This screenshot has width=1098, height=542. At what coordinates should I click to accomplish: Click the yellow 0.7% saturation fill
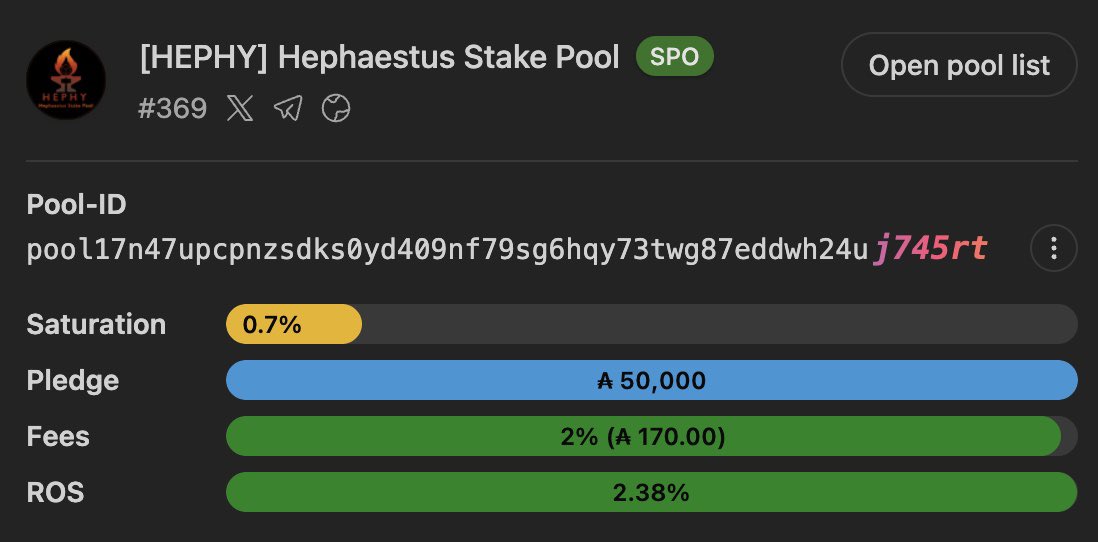pos(293,324)
